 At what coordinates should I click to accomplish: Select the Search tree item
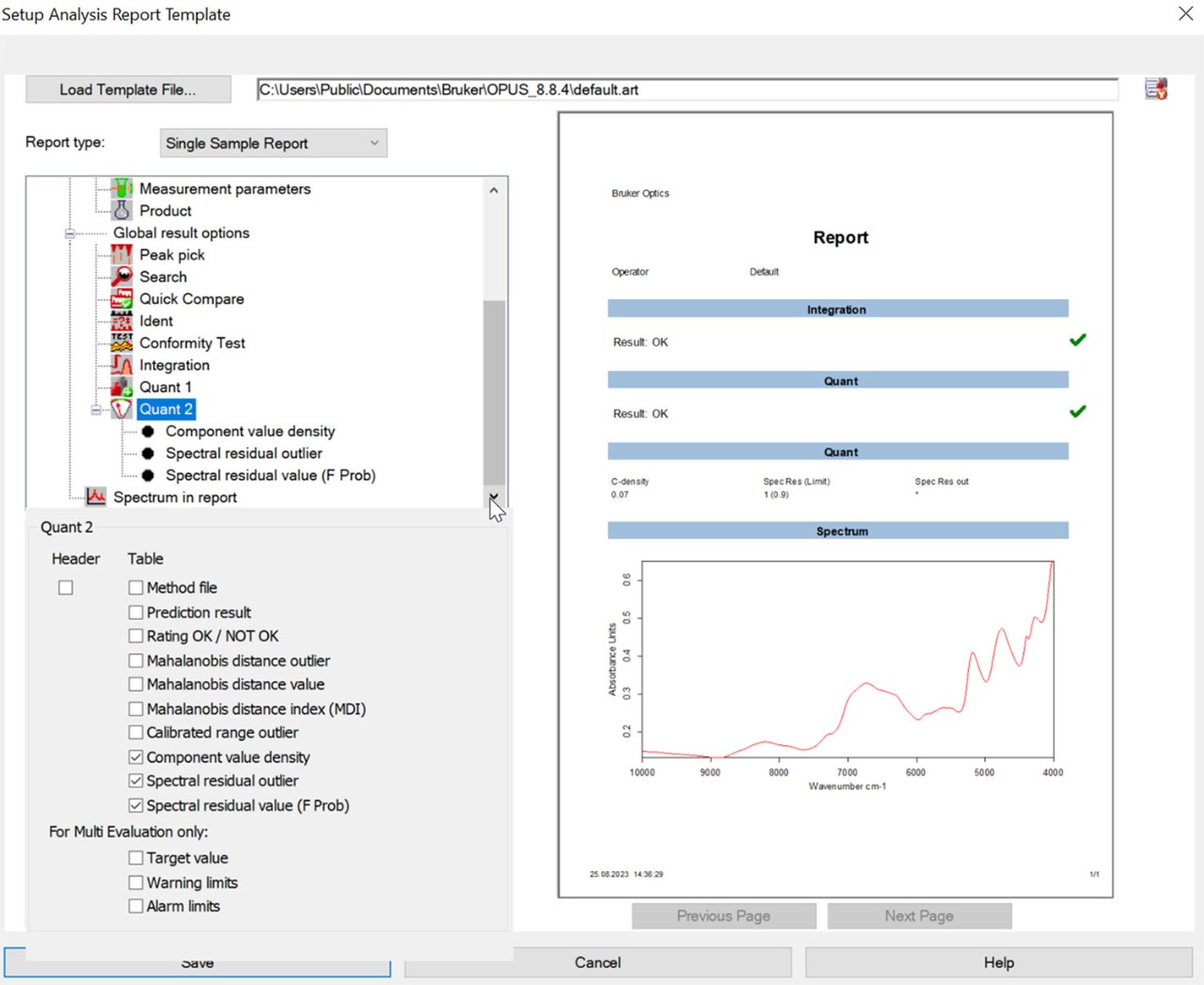click(x=163, y=277)
